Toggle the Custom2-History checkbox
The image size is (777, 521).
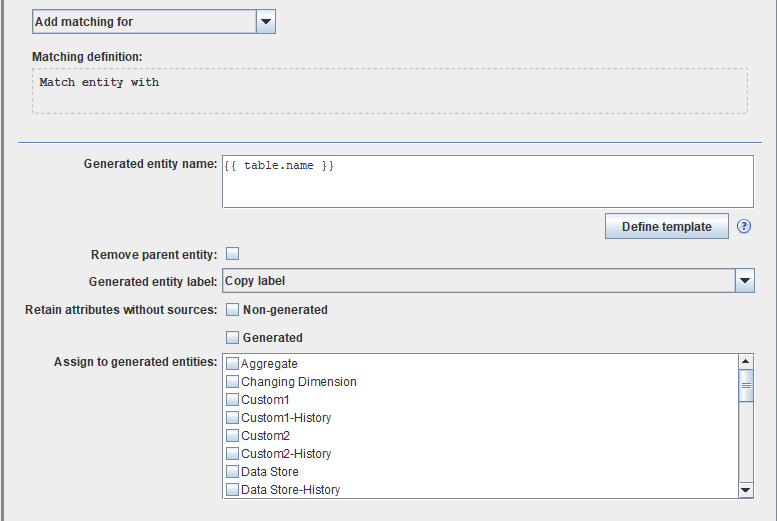pos(232,454)
